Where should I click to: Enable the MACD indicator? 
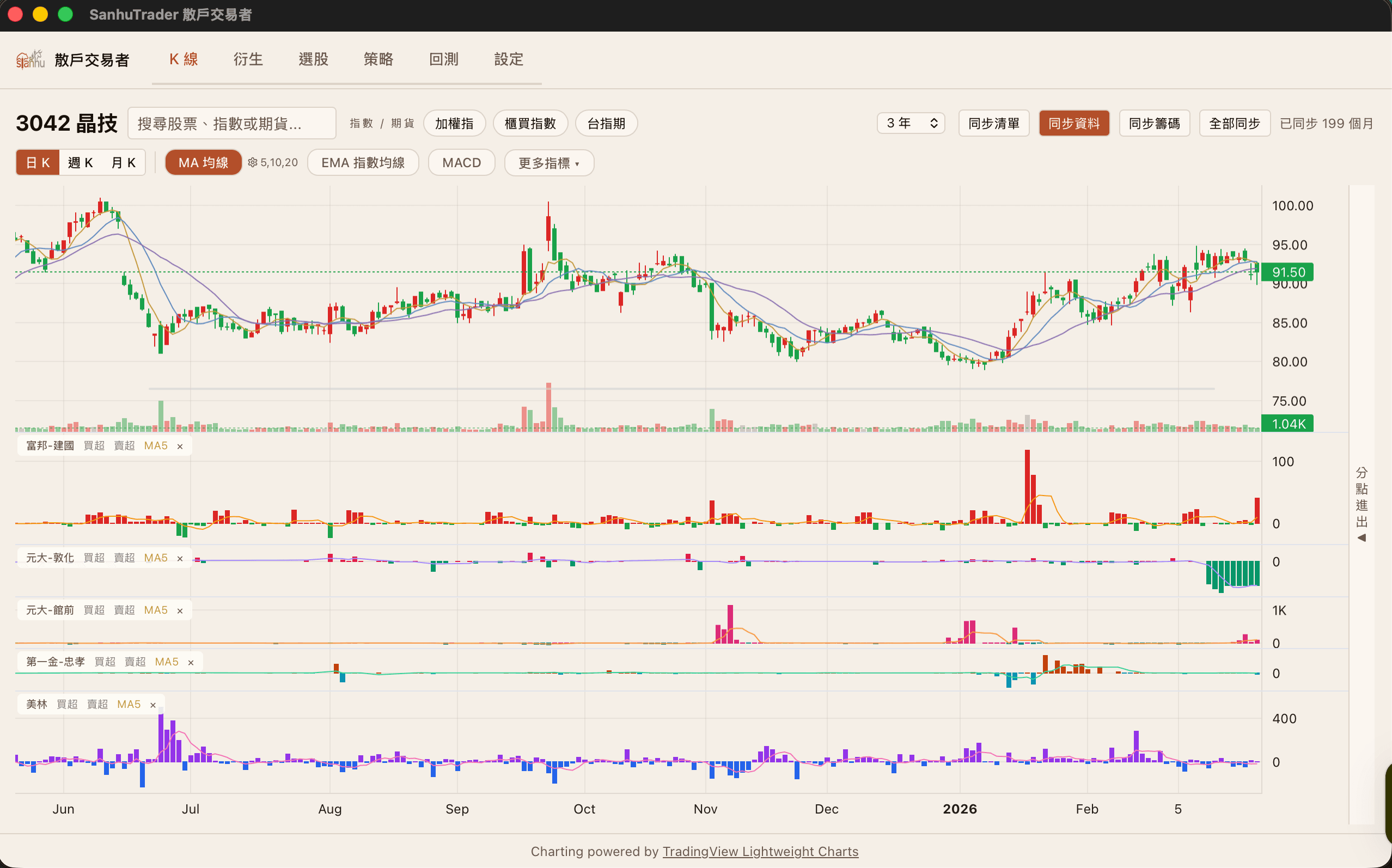tap(461, 162)
